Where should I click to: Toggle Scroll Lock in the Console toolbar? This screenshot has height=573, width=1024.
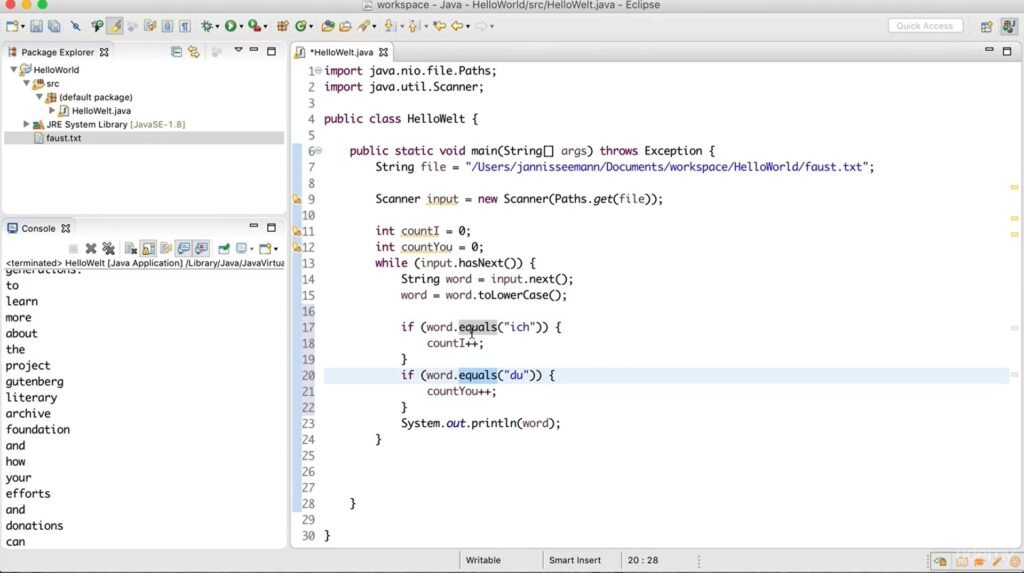click(x=148, y=248)
